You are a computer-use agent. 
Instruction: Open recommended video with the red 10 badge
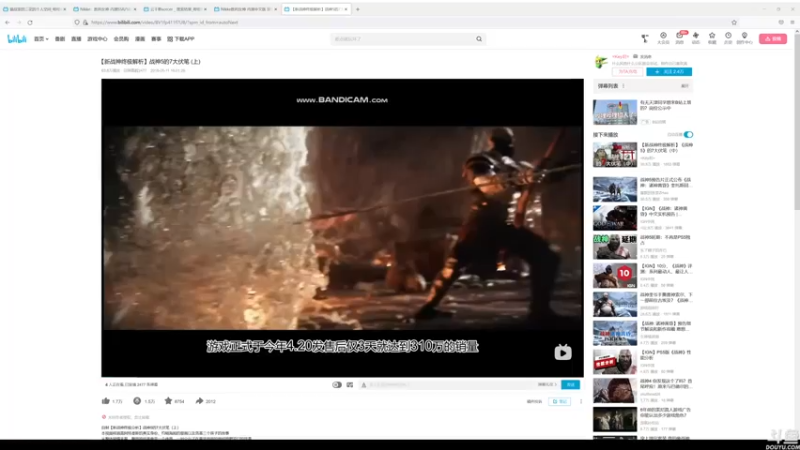[x=615, y=276]
